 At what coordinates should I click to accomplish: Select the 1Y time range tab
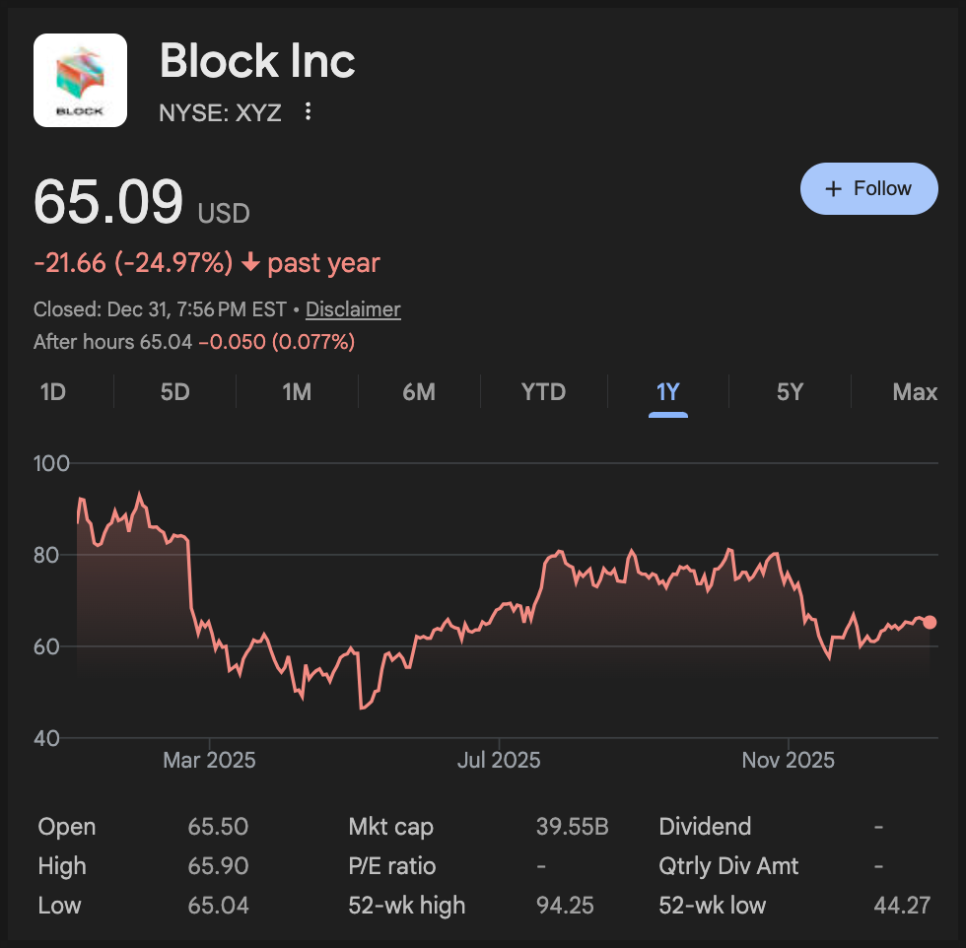[667, 392]
